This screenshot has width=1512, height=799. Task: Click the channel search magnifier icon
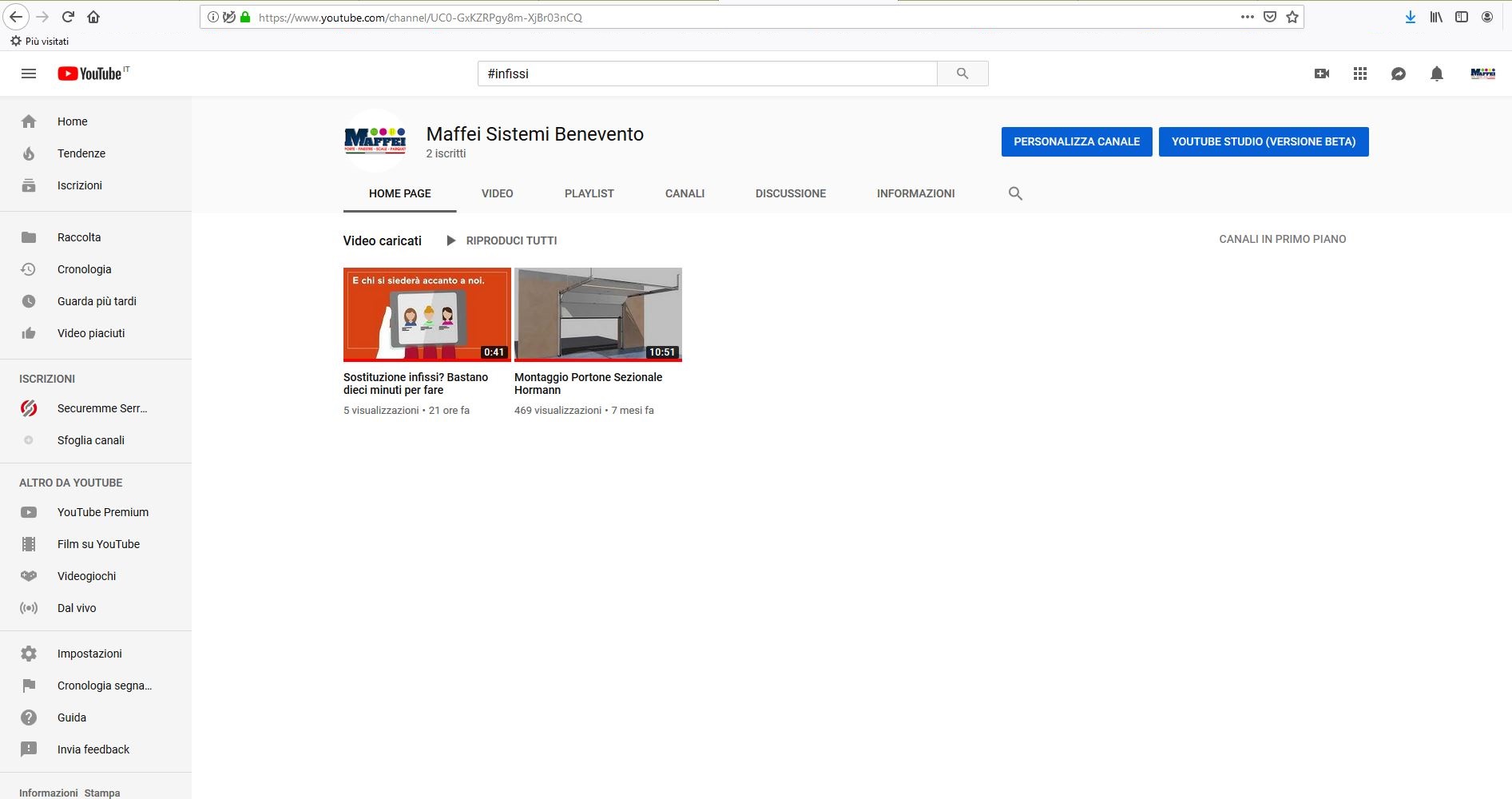coord(1015,193)
